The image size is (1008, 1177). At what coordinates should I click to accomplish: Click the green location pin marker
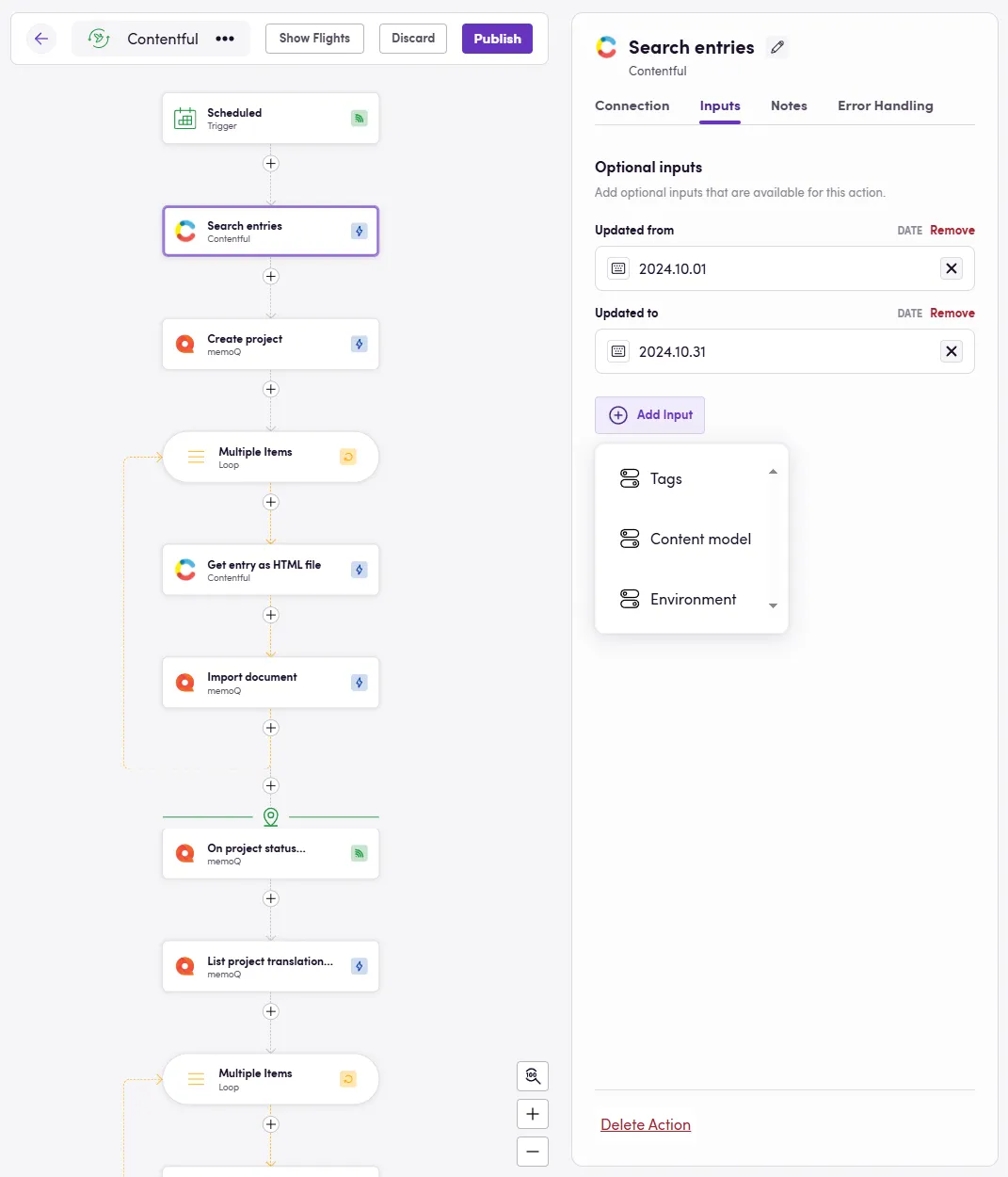coord(271,816)
